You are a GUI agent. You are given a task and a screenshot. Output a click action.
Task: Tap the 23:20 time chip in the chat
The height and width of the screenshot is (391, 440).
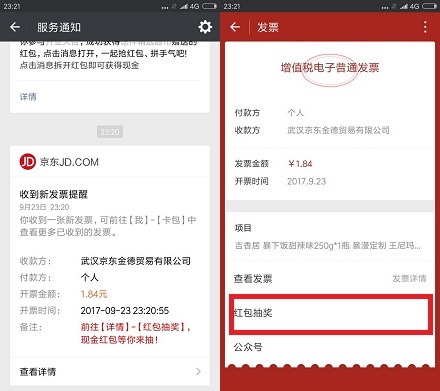(110, 132)
